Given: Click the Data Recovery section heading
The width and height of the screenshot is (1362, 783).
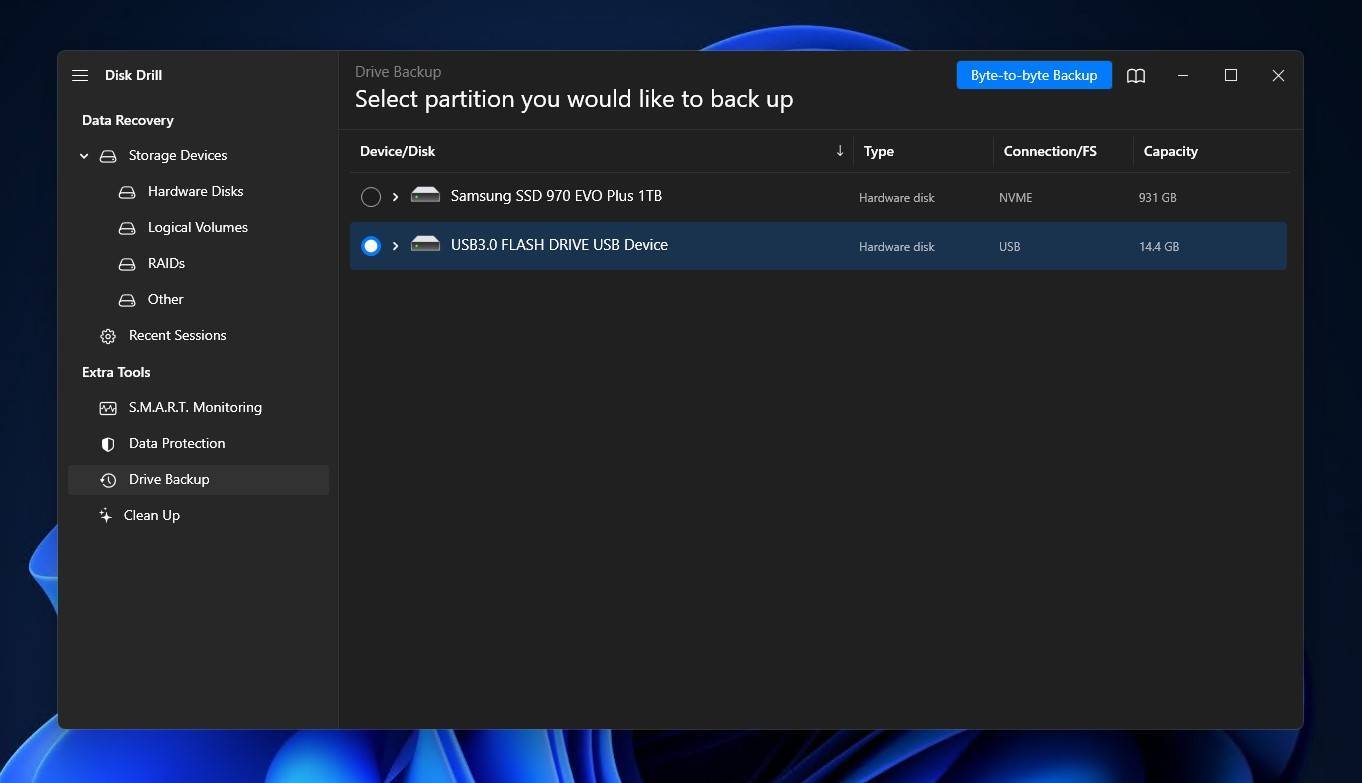Looking at the screenshot, I should pyautogui.click(x=128, y=120).
